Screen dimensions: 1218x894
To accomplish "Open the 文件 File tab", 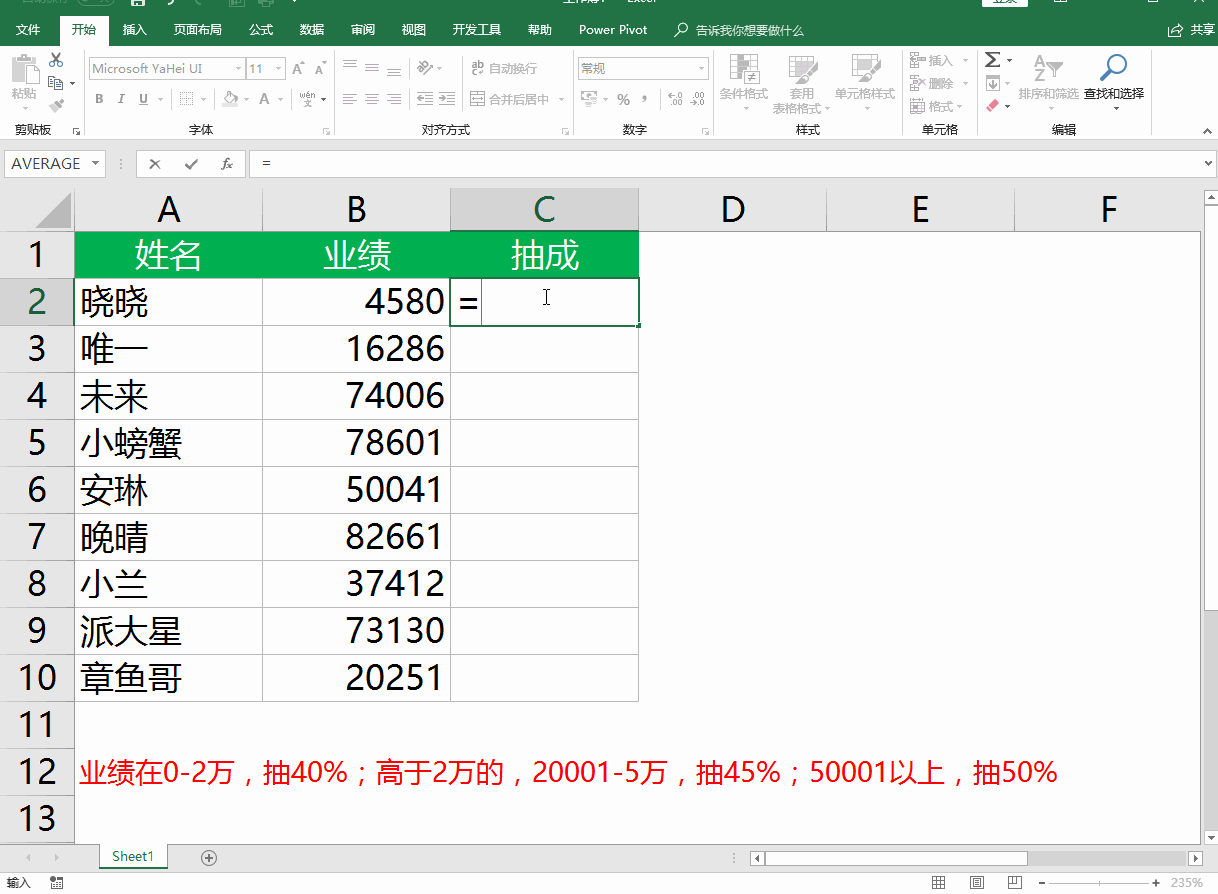I will click(28, 30).
